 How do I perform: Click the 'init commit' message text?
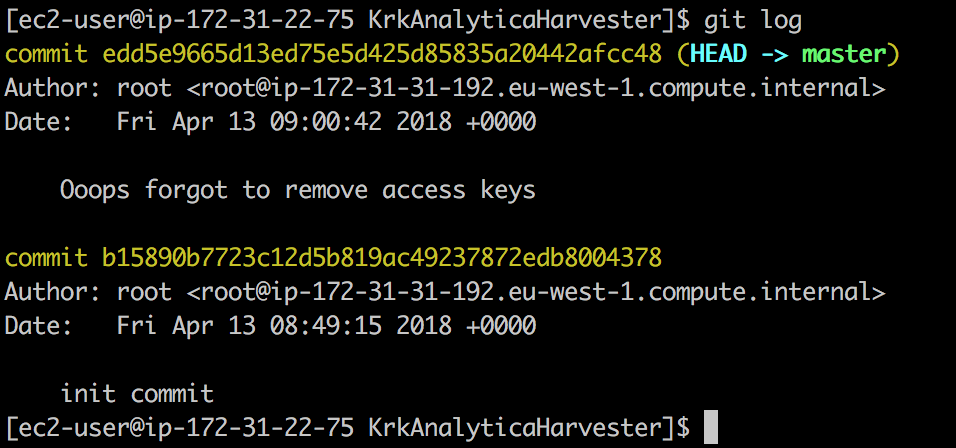click(137, 394)
